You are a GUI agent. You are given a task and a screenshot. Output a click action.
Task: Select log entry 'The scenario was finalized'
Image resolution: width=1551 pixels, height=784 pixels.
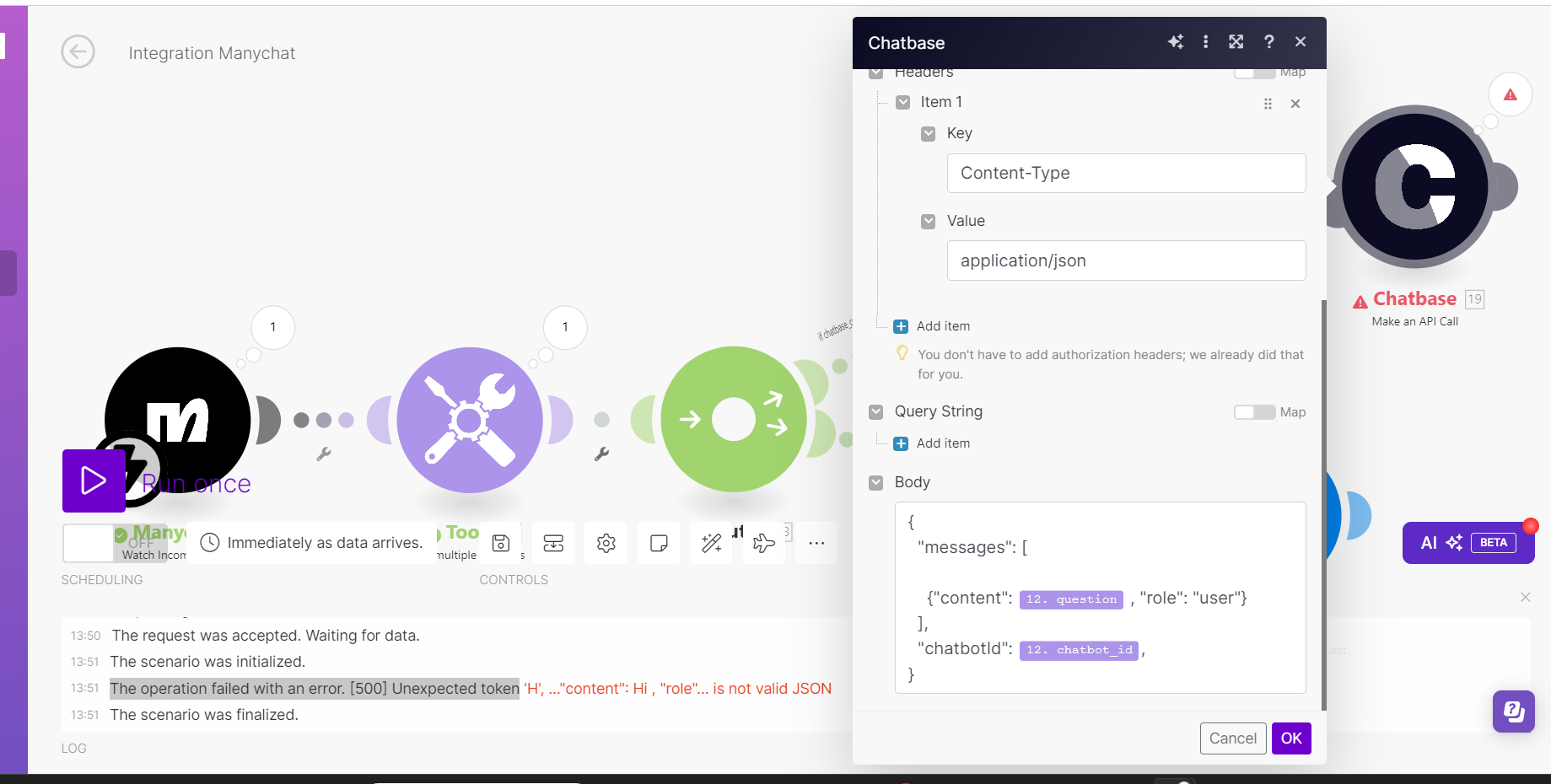[x=204, y=715]
